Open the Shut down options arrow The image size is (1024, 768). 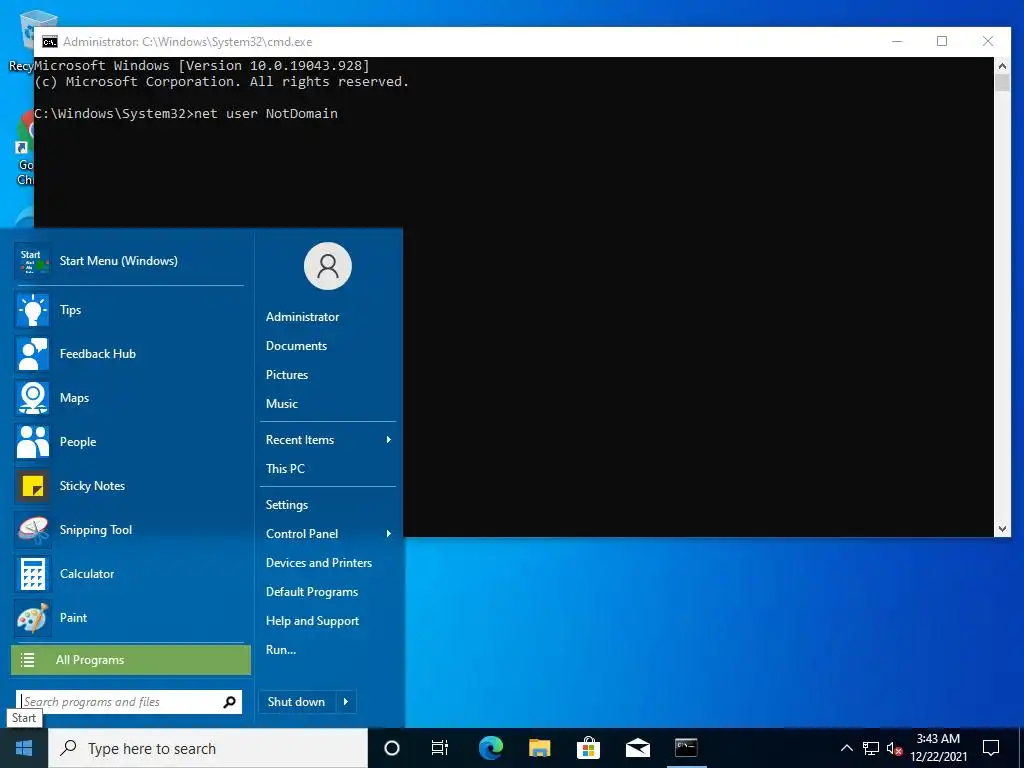point(346,702)
